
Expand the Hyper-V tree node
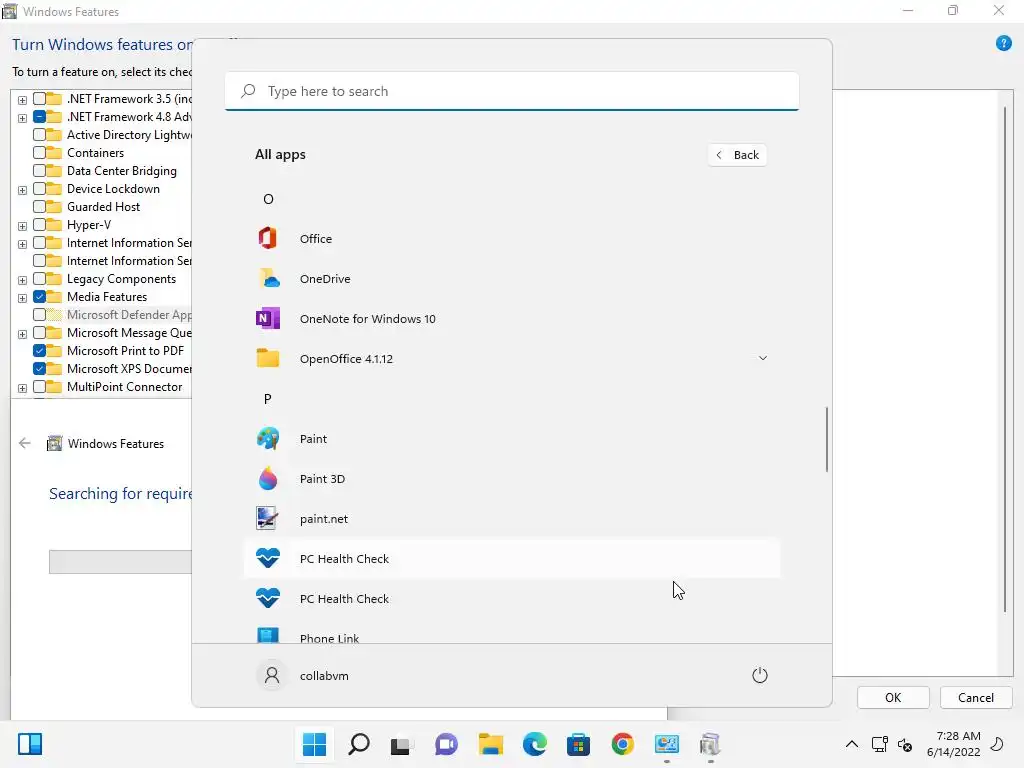coord(22,226)
